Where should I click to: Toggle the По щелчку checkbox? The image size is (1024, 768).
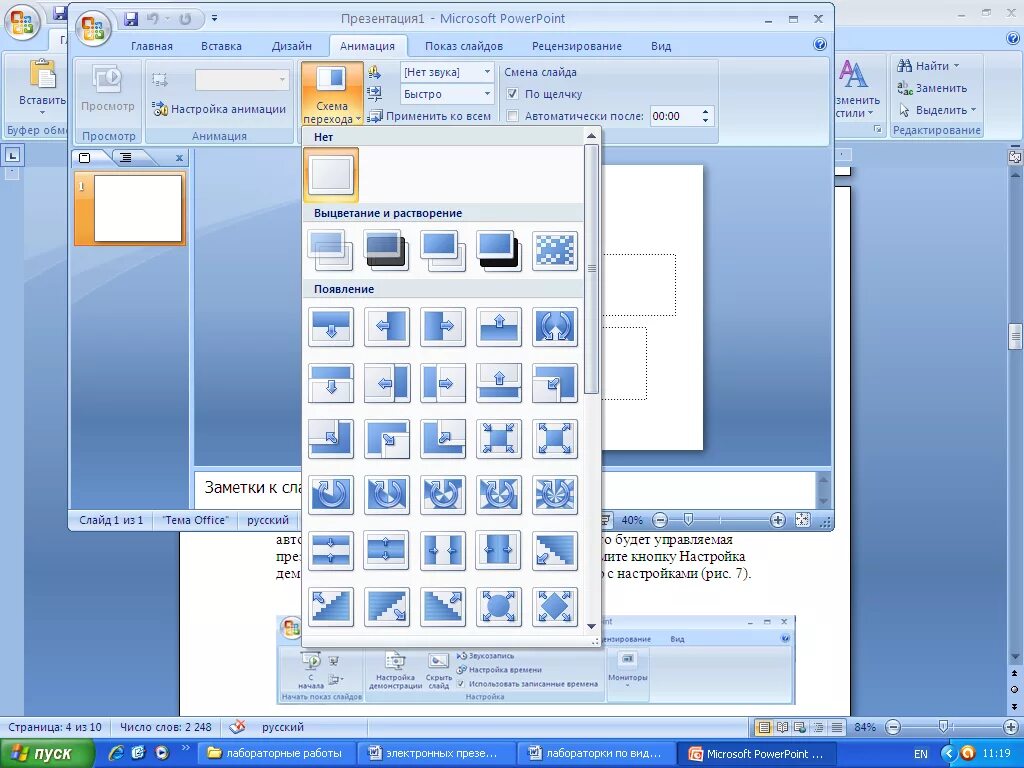pyautogui.click(x=513, y=94)
